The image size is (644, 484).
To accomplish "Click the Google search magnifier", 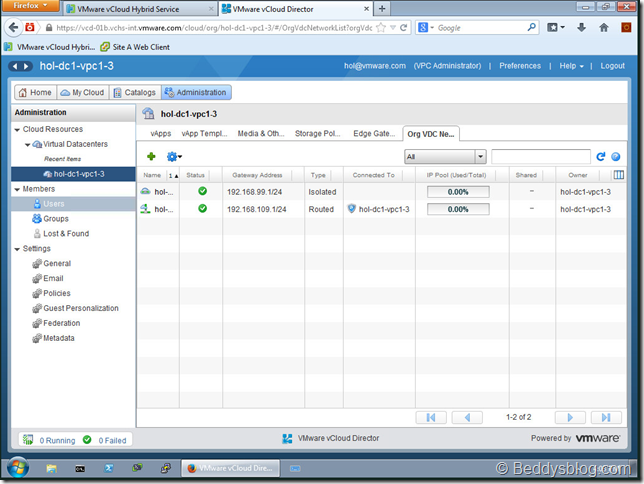I will (x=531, y=28).
